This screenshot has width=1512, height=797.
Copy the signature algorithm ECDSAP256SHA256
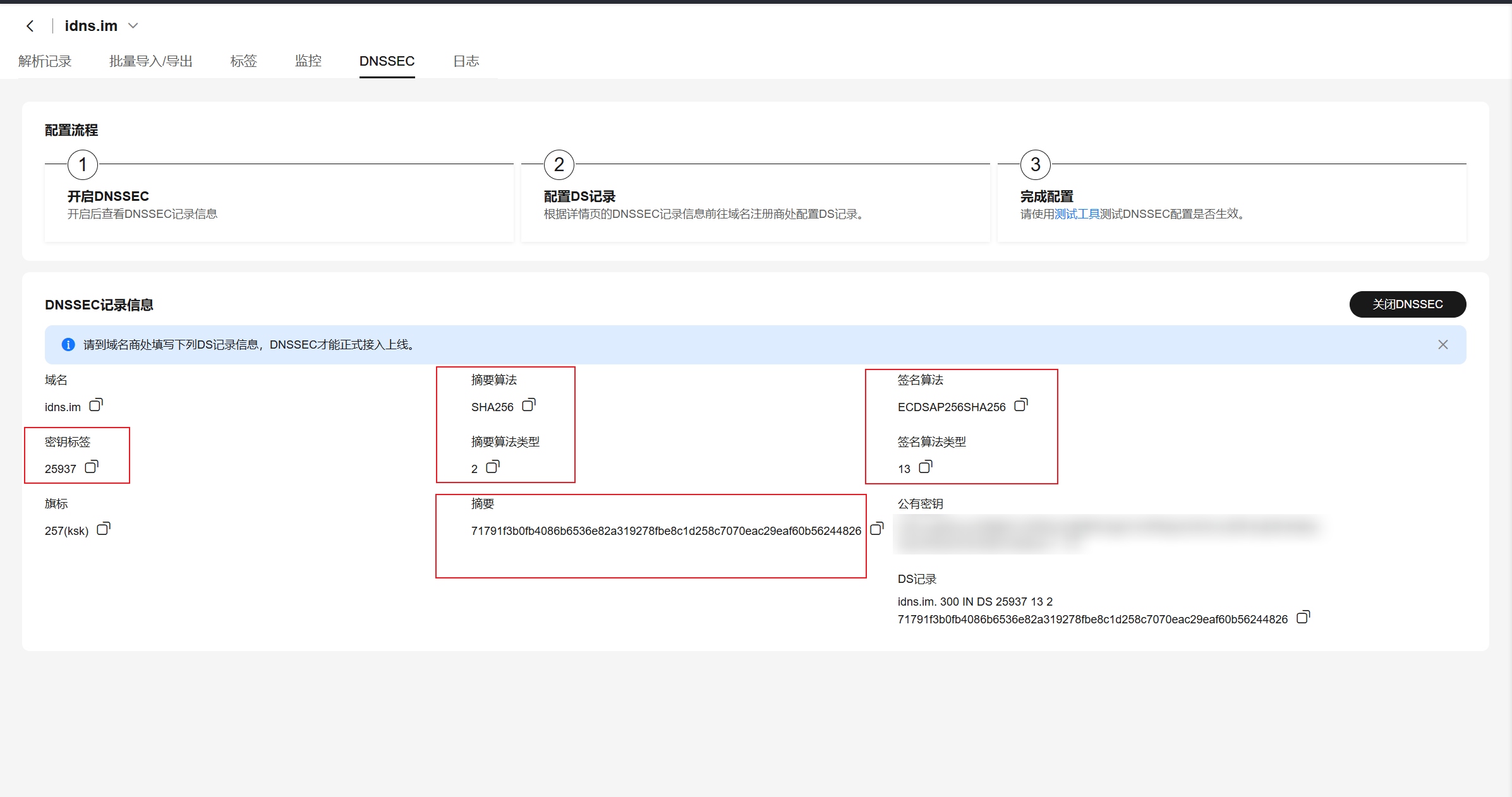point(1021,405)
